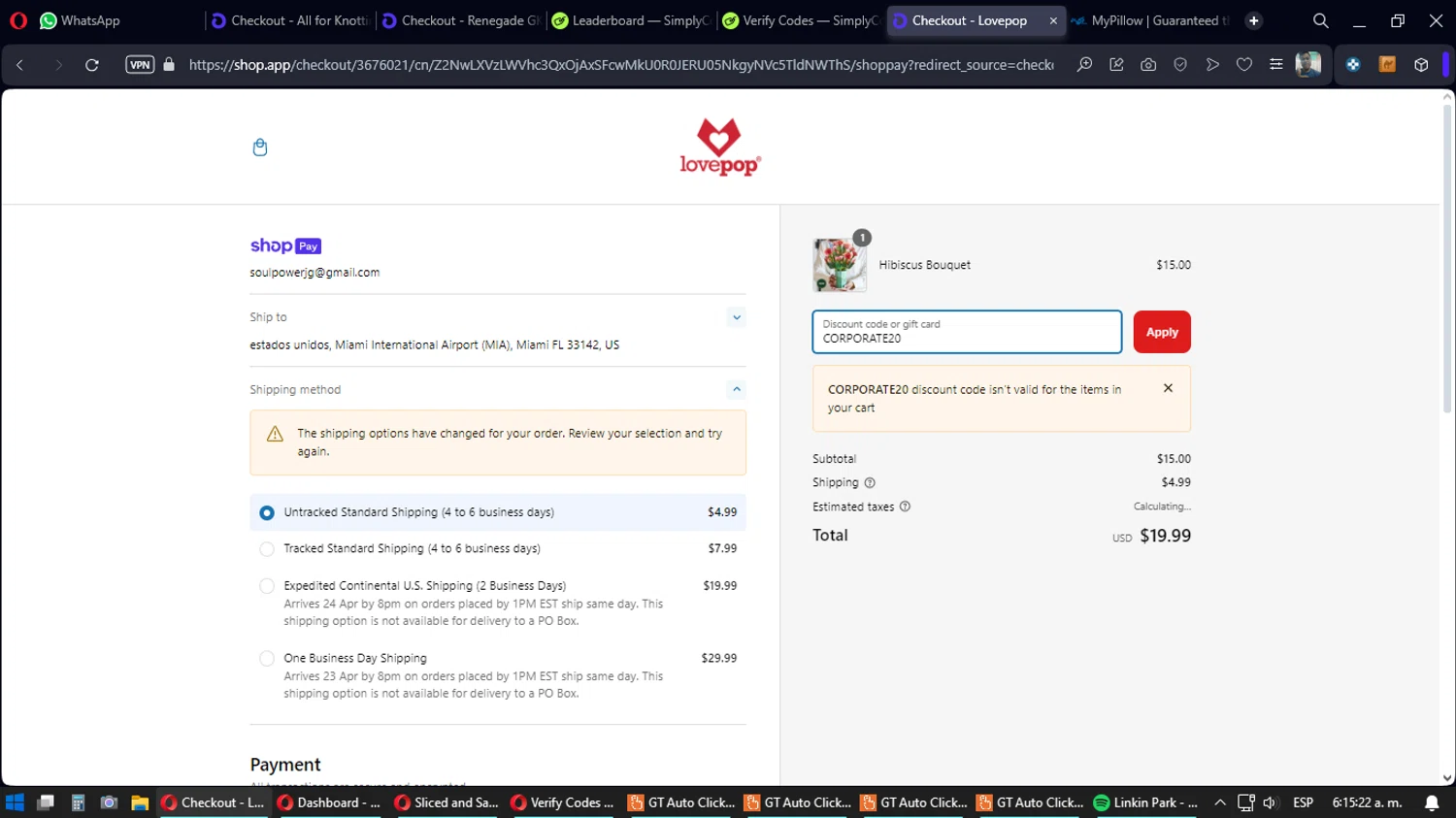
Task: Click the cube extensions icon
Action: point(1421,65)
